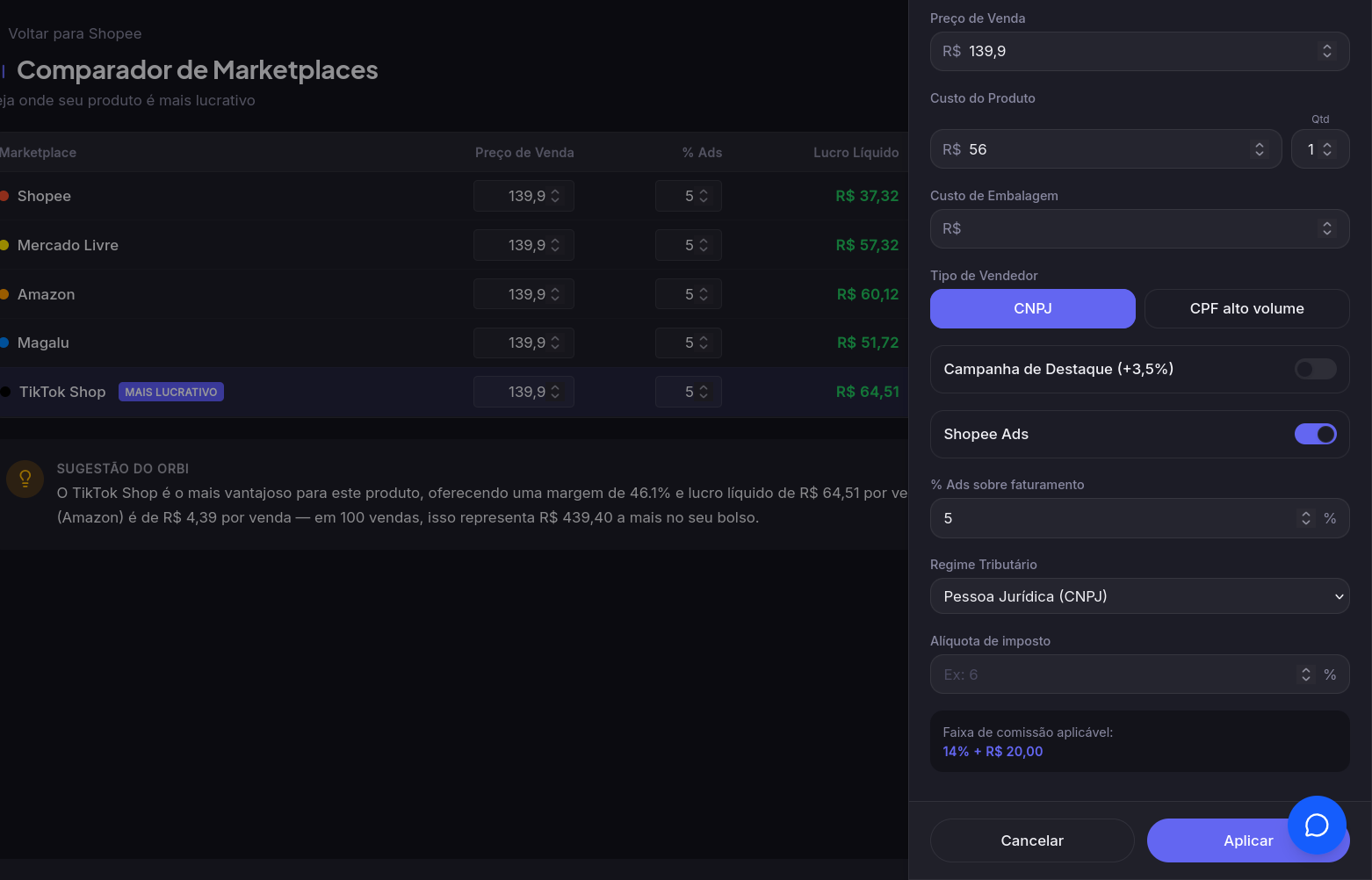
Task: Click Amazon profit value R$ 60,12
Action: (868, 294)
